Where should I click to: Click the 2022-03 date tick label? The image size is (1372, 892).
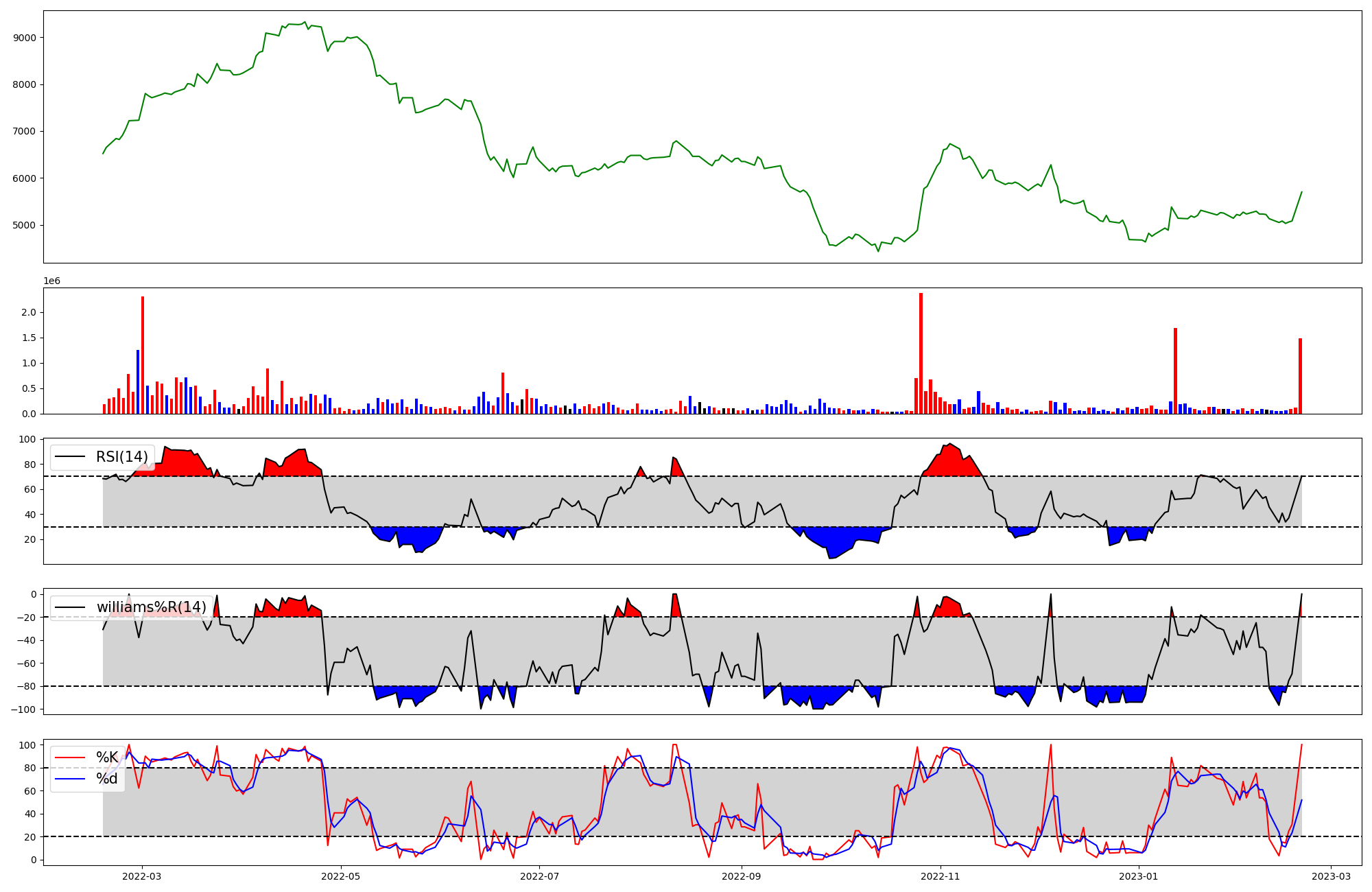(142, 876)
